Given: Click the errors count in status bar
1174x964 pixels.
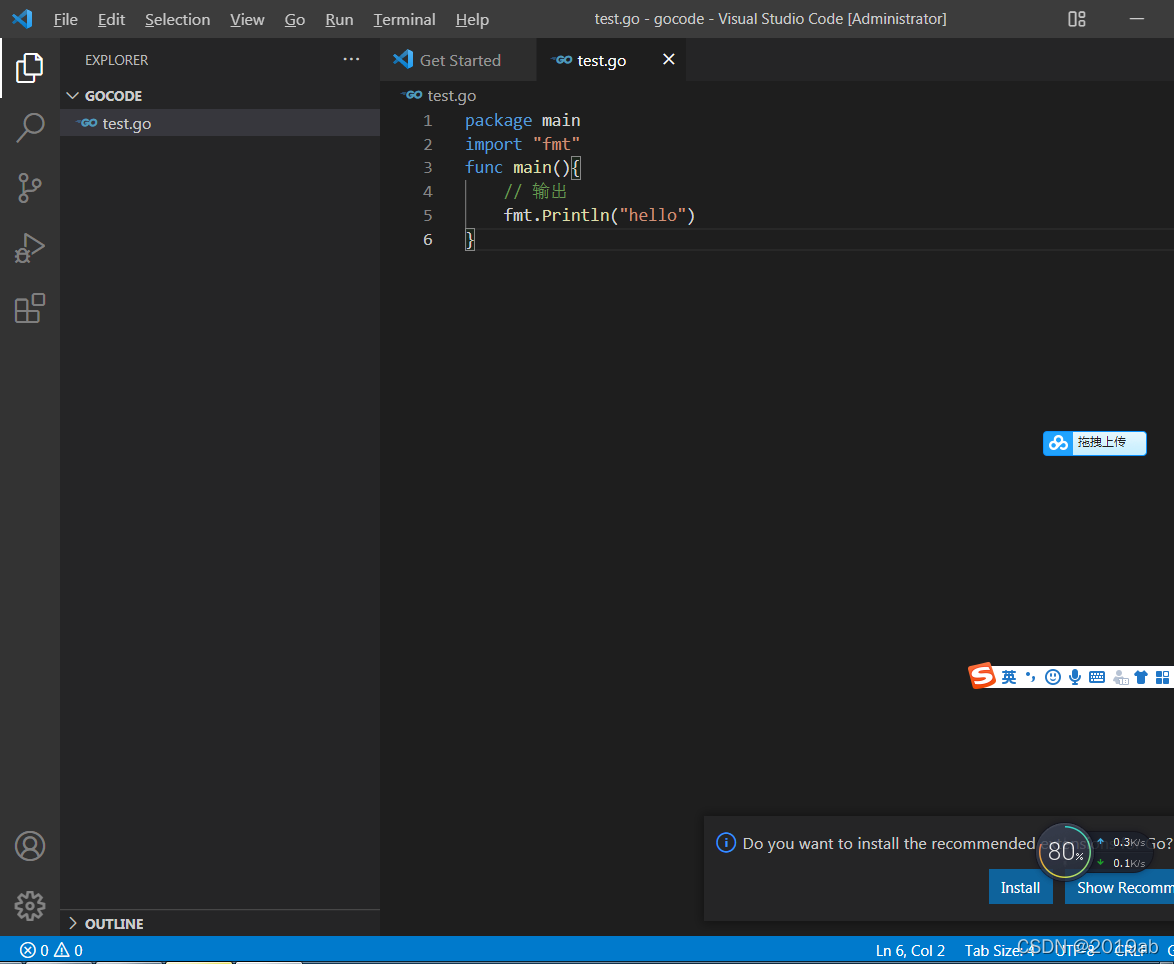Looking at the screenshot, I should pyautogui.click(x=34, y=951).
